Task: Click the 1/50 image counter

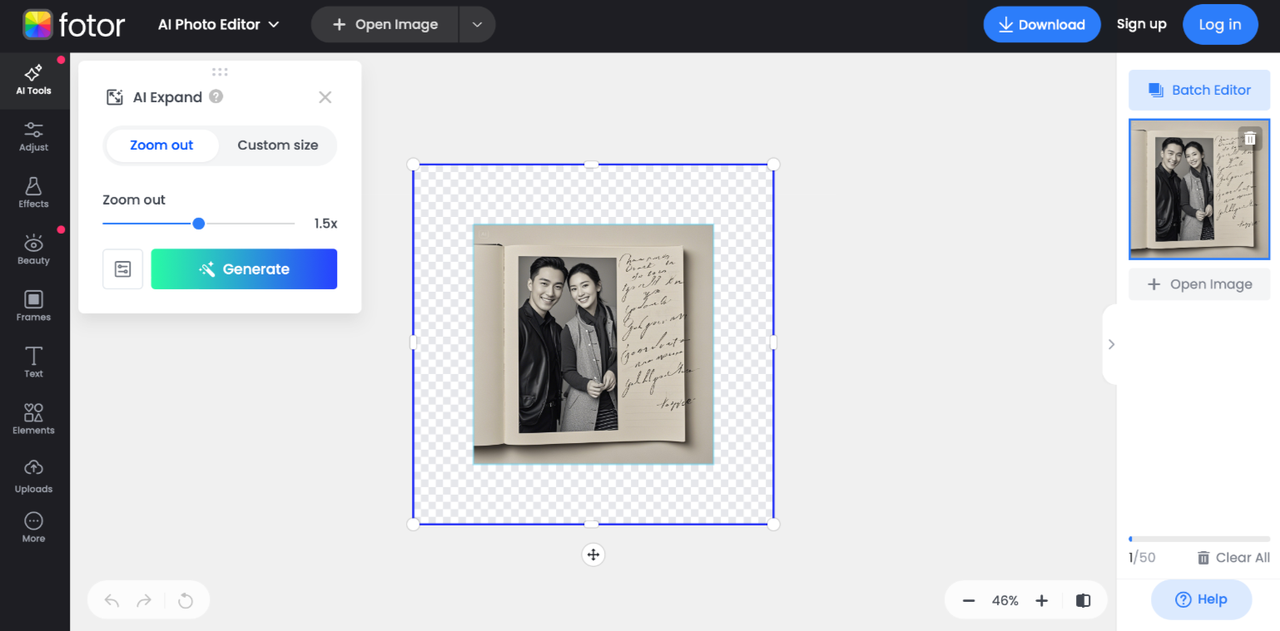Action: (x=1142, y=558)
